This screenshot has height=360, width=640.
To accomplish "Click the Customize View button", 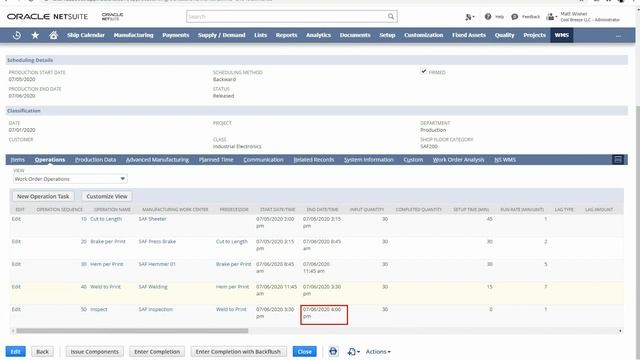I will [107, 196].
